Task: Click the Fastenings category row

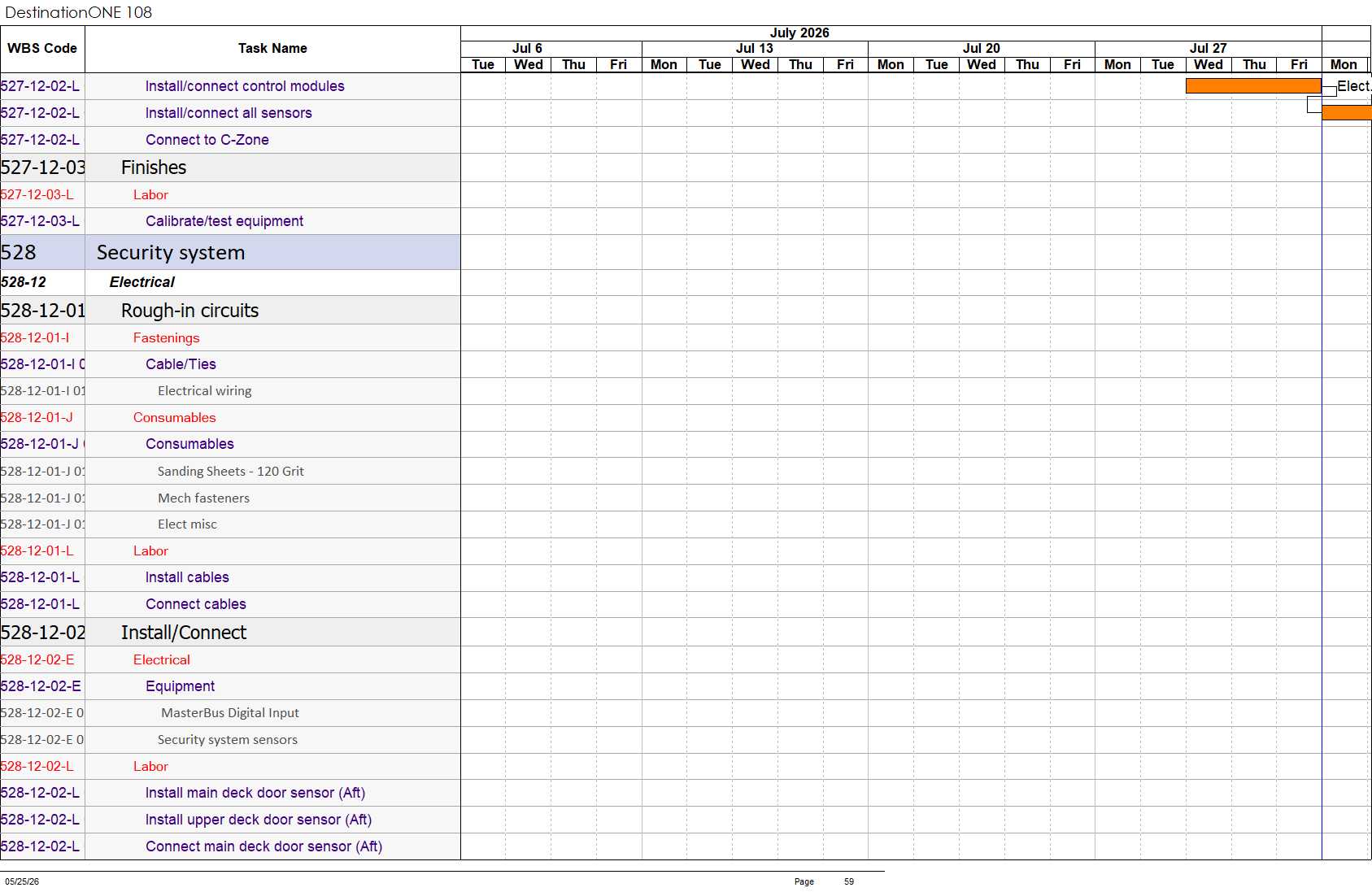Action: point(230,337)
